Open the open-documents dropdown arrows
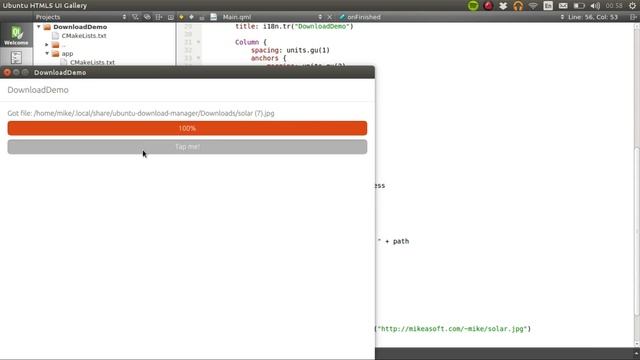This screenshot has width=640, height=360. [x=320, y=17]
